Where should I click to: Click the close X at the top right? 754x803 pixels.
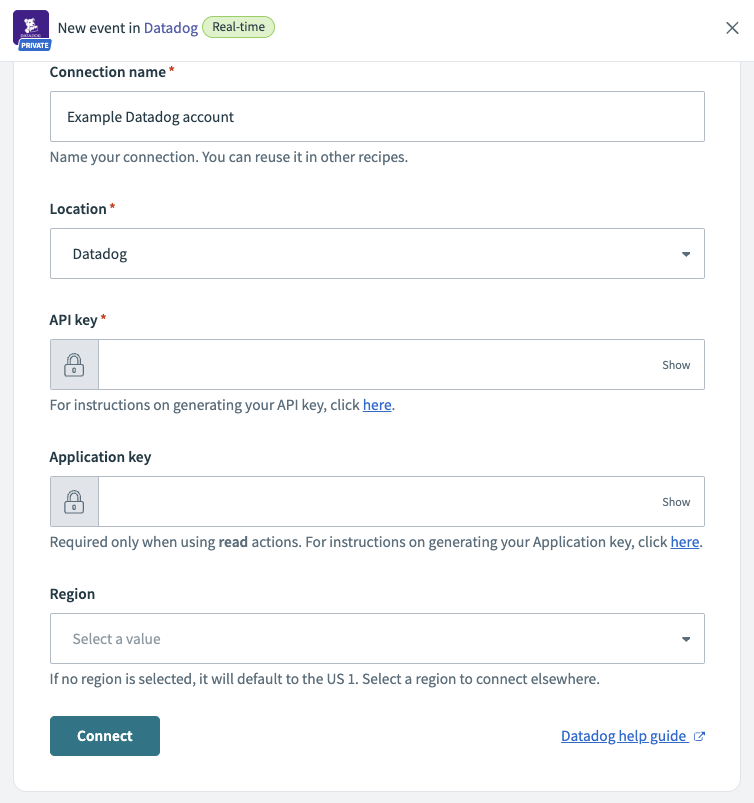click(732, 28)
